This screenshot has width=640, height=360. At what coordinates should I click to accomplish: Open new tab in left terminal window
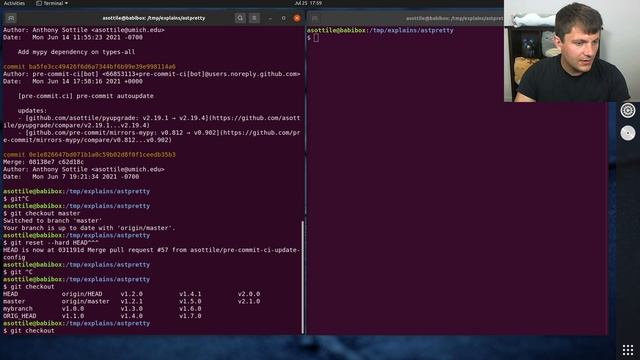[11, 18]
